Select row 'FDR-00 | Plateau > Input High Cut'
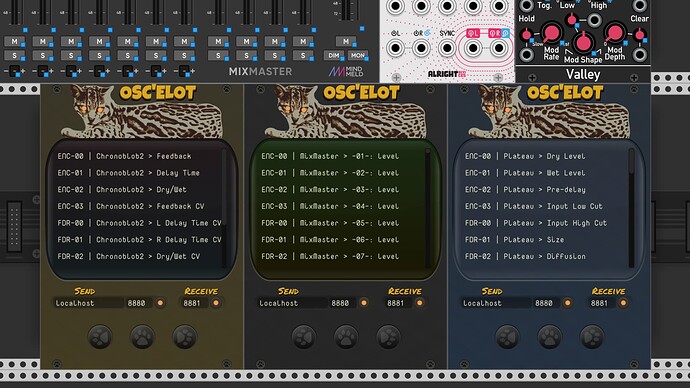This screenshot has height=388, width=690. pos(536,223)
